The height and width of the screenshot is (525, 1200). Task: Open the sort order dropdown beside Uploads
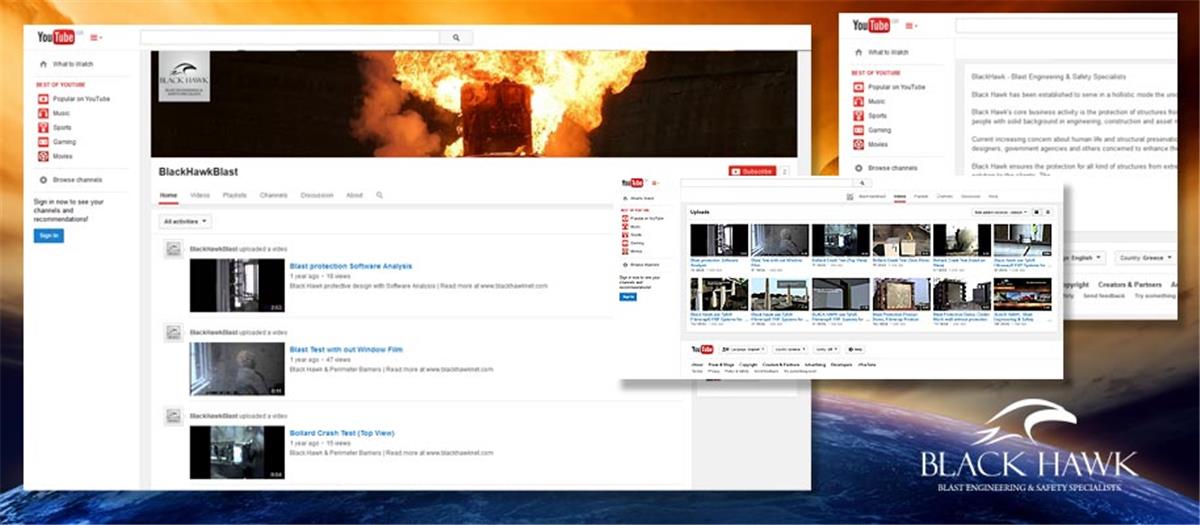point(1000,212)
